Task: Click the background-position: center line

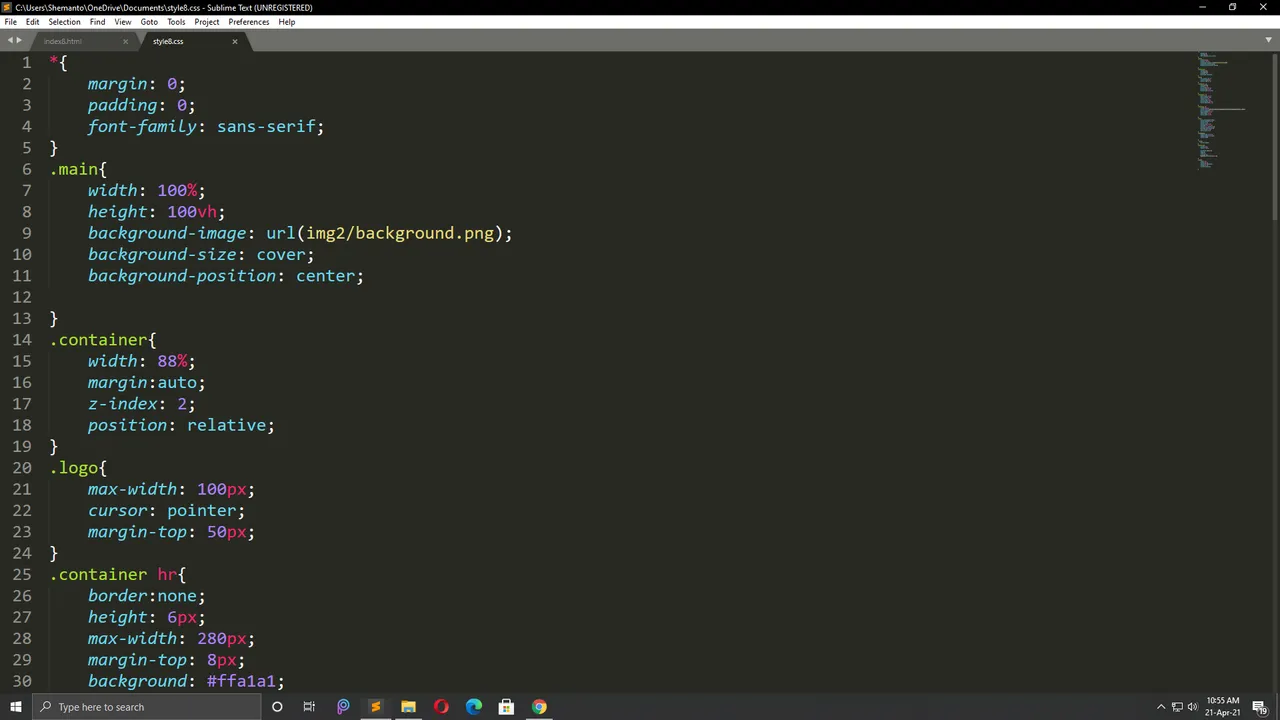Action: coord(226,276)
